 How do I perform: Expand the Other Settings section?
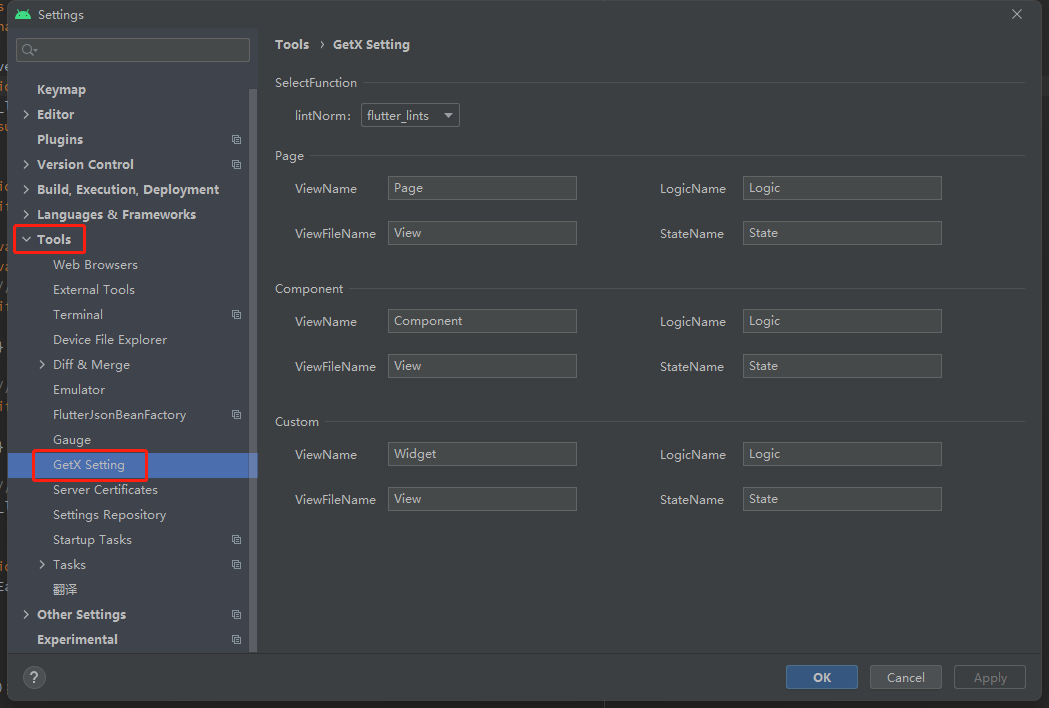[26, 614]
